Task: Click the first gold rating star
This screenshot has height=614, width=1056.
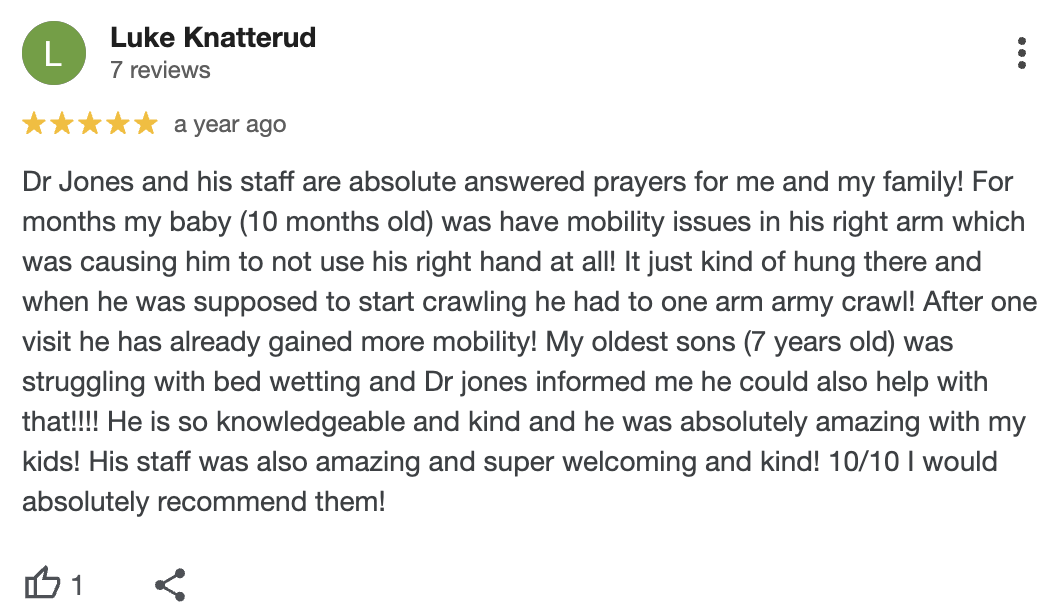Action: tap(34, 124)
